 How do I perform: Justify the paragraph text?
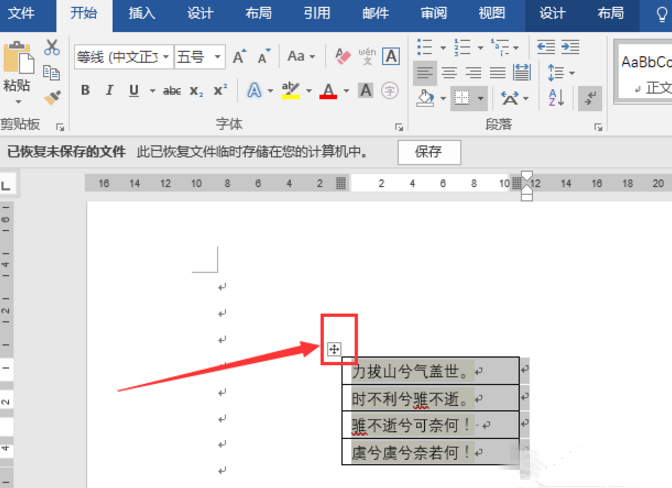(498, 73)
